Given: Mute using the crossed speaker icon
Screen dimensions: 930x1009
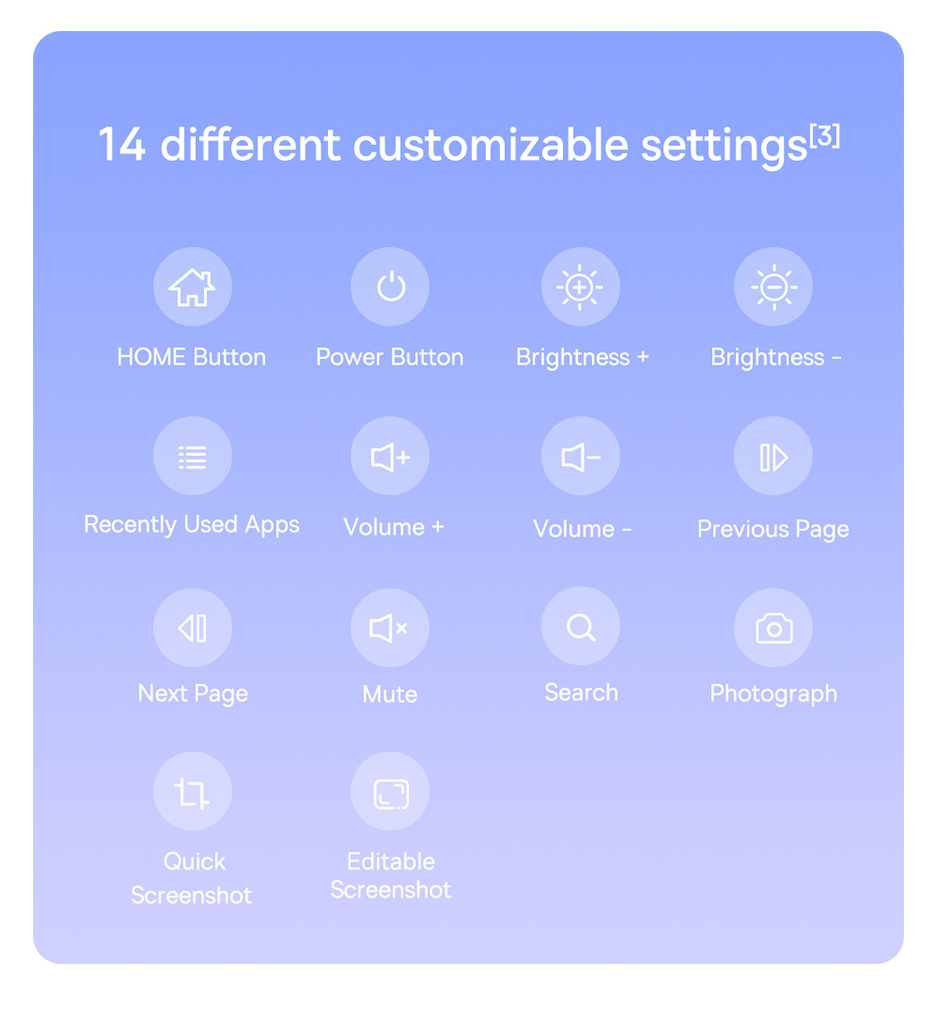Looking at the screenshot, I should (389, 627).
